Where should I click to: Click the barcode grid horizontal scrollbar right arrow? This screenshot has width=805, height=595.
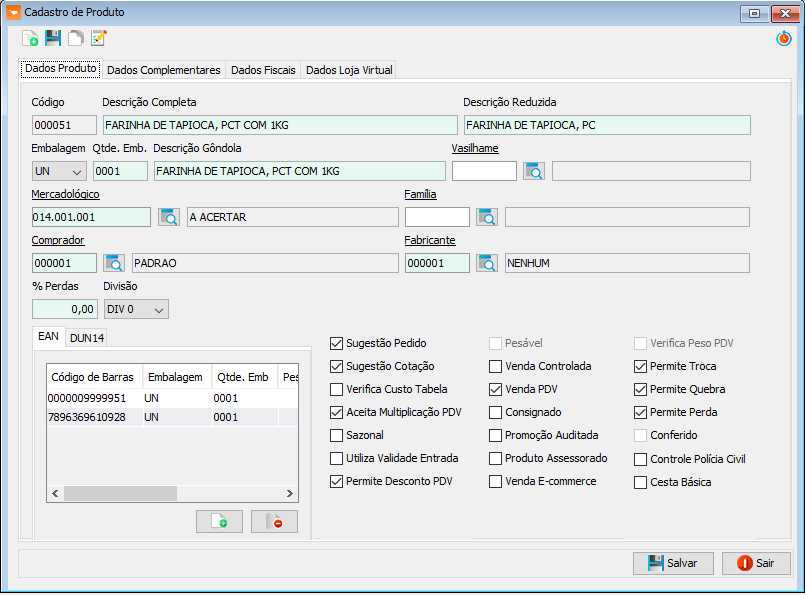click(290, 494)
